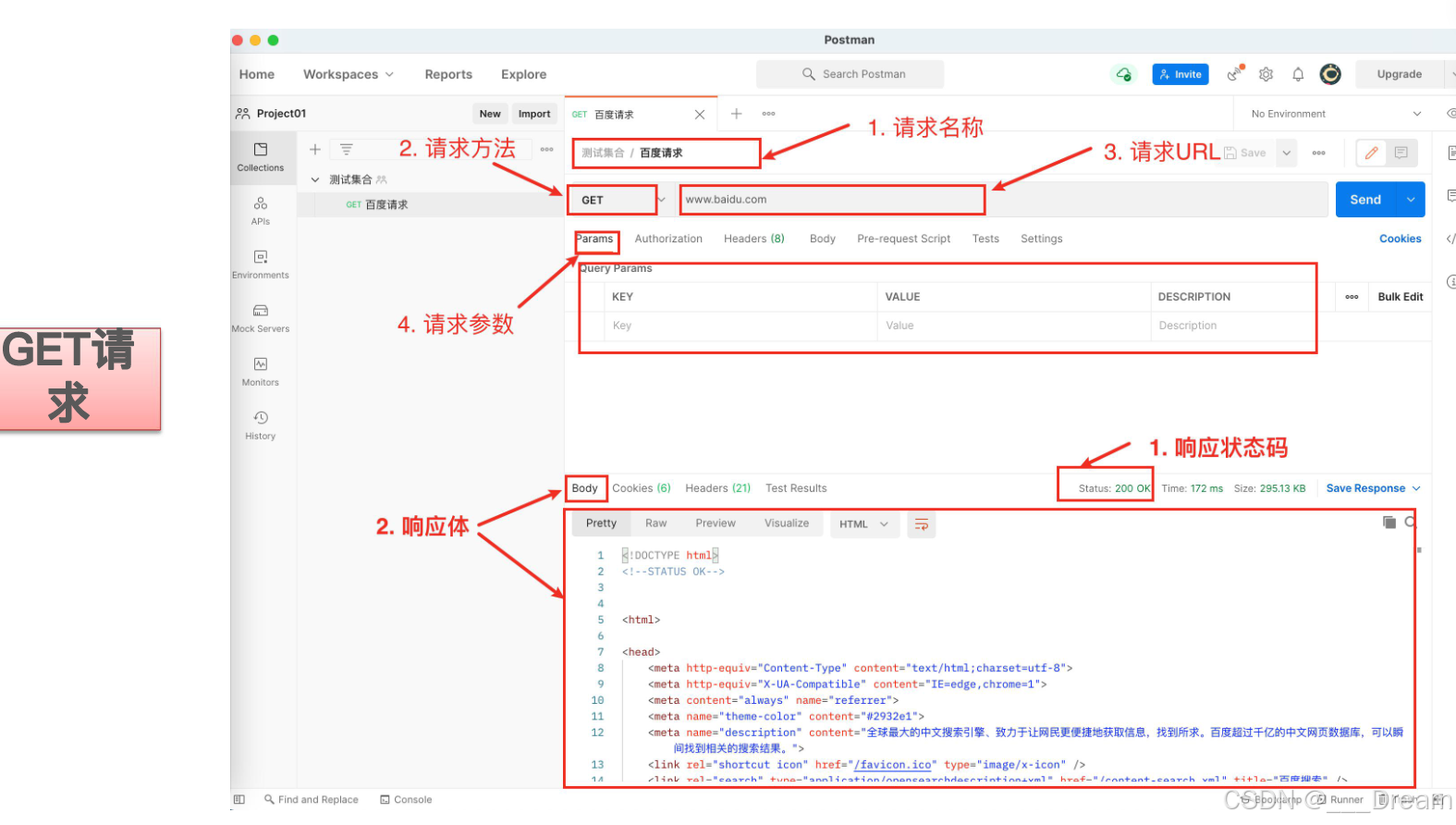Open tab options three-dot menu
Image resolution: width=1456 pixels, height=825 pixels.
[768, 114]
